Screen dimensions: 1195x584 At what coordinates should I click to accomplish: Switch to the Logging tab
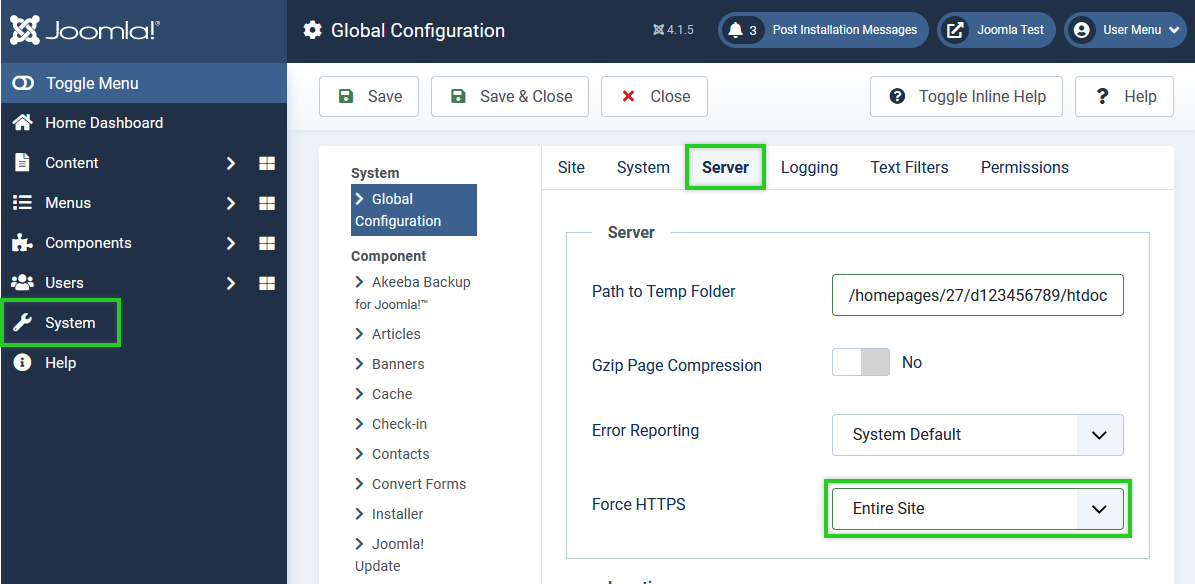tap(809, 167)
